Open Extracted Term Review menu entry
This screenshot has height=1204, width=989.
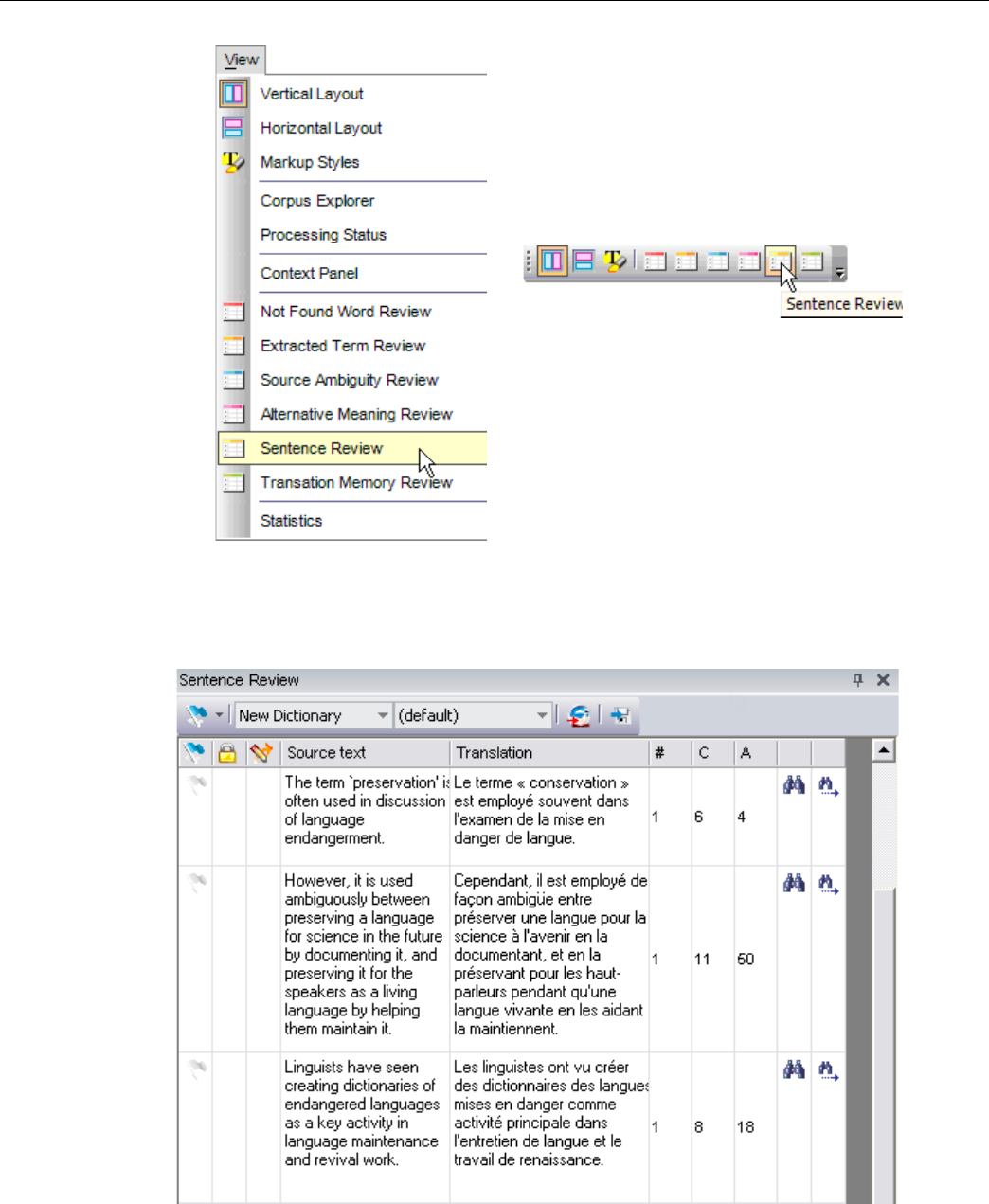pyautogui.click(x=352, y=346)
